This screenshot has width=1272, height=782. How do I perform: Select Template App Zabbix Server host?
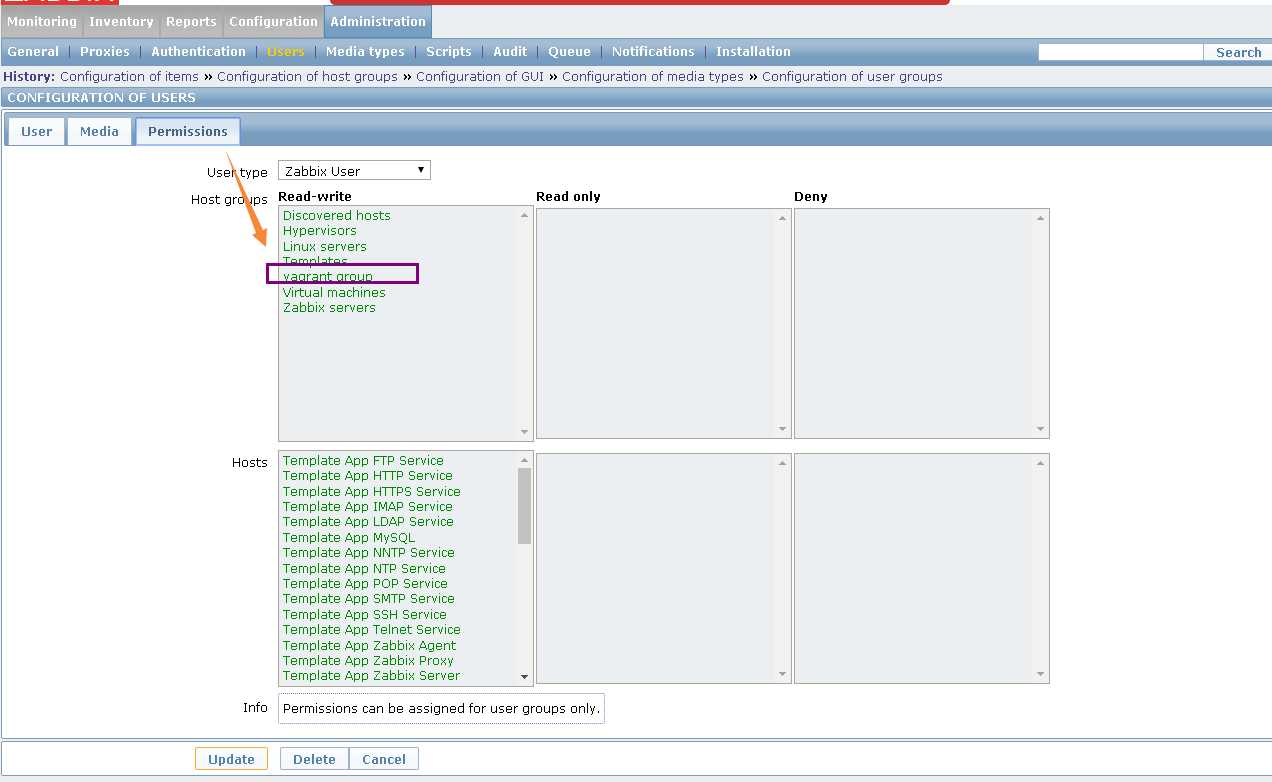click(x=371, y=676)
